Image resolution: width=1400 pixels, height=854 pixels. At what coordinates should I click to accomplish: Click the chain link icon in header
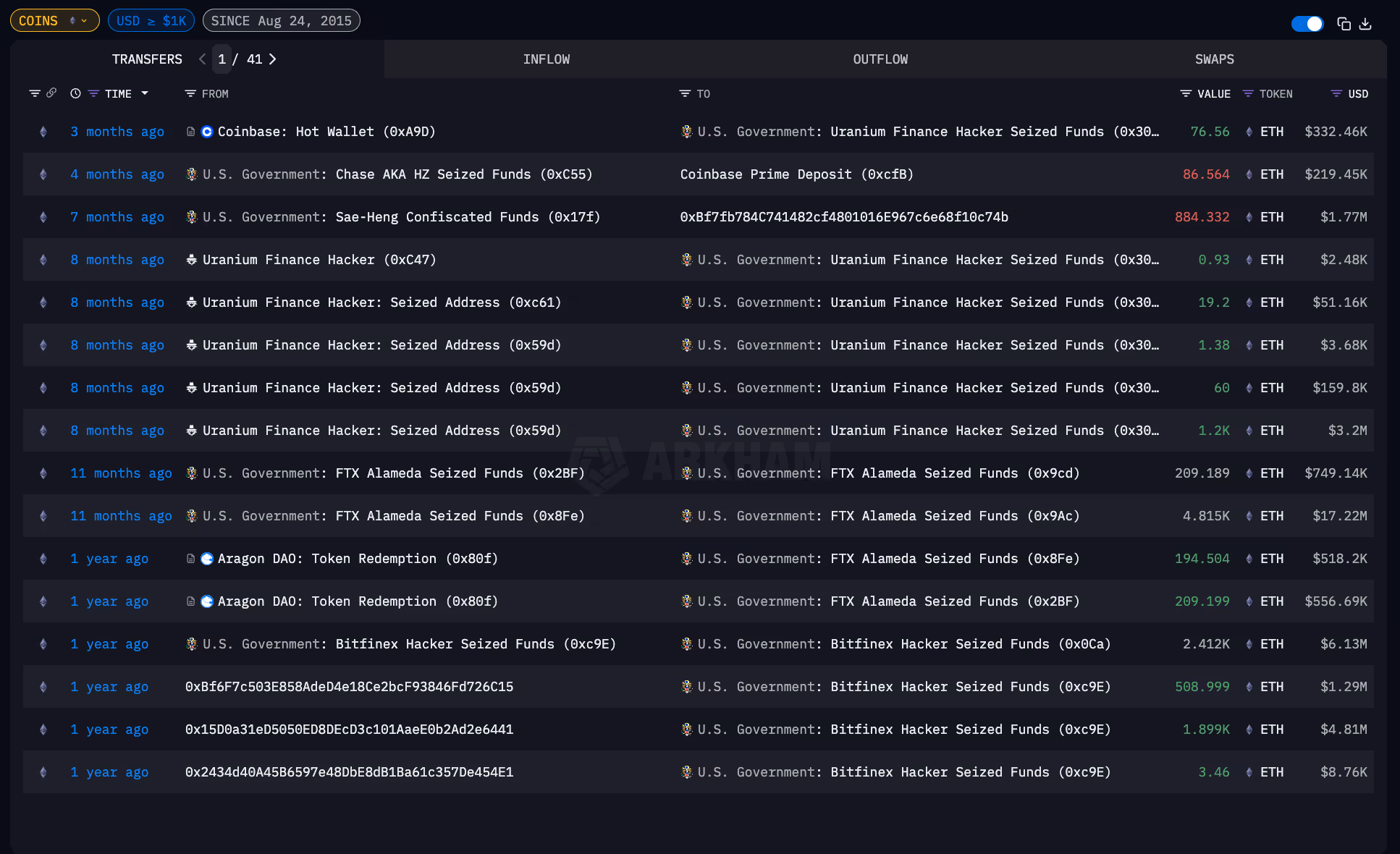[51, 93]
